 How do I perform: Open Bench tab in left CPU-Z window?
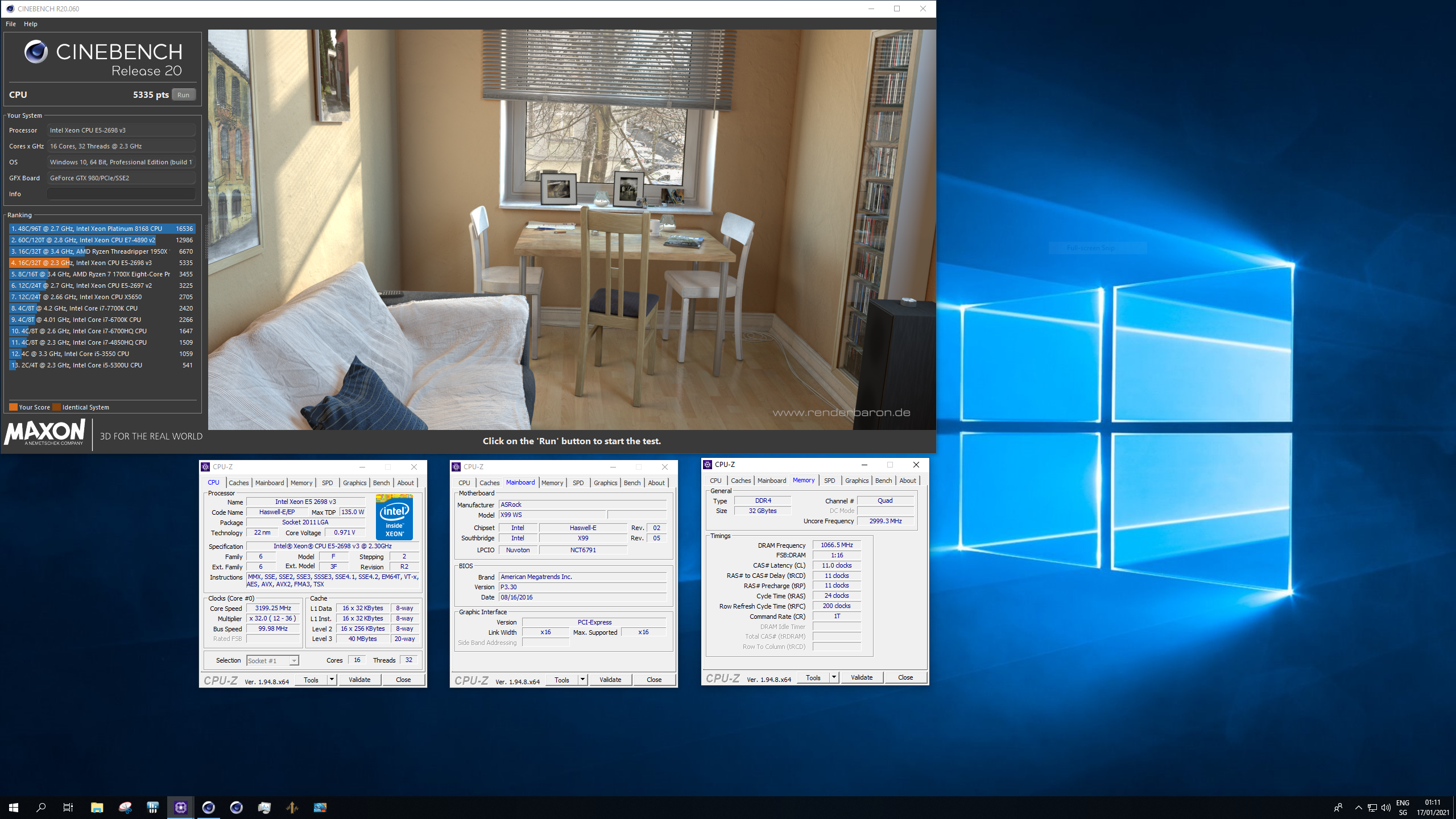click(382, 483)
